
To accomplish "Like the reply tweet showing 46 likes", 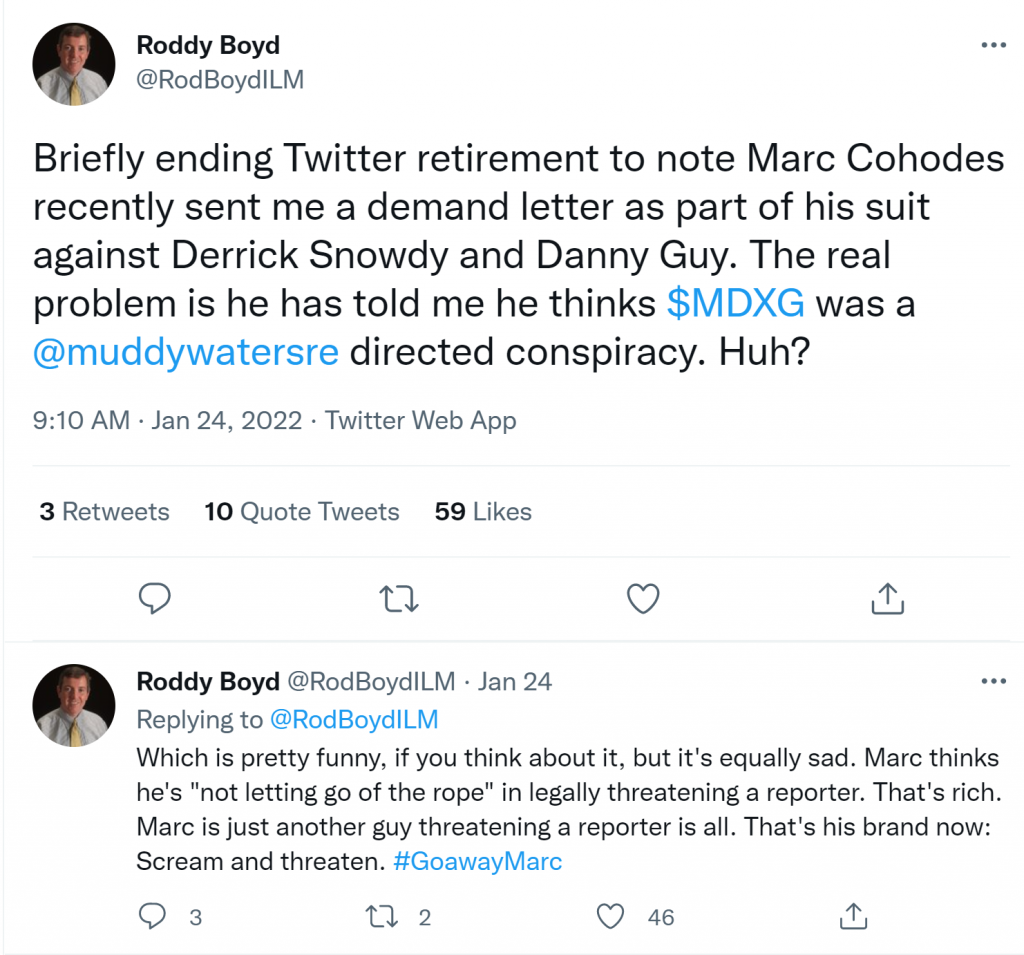I will pos(609,916).
